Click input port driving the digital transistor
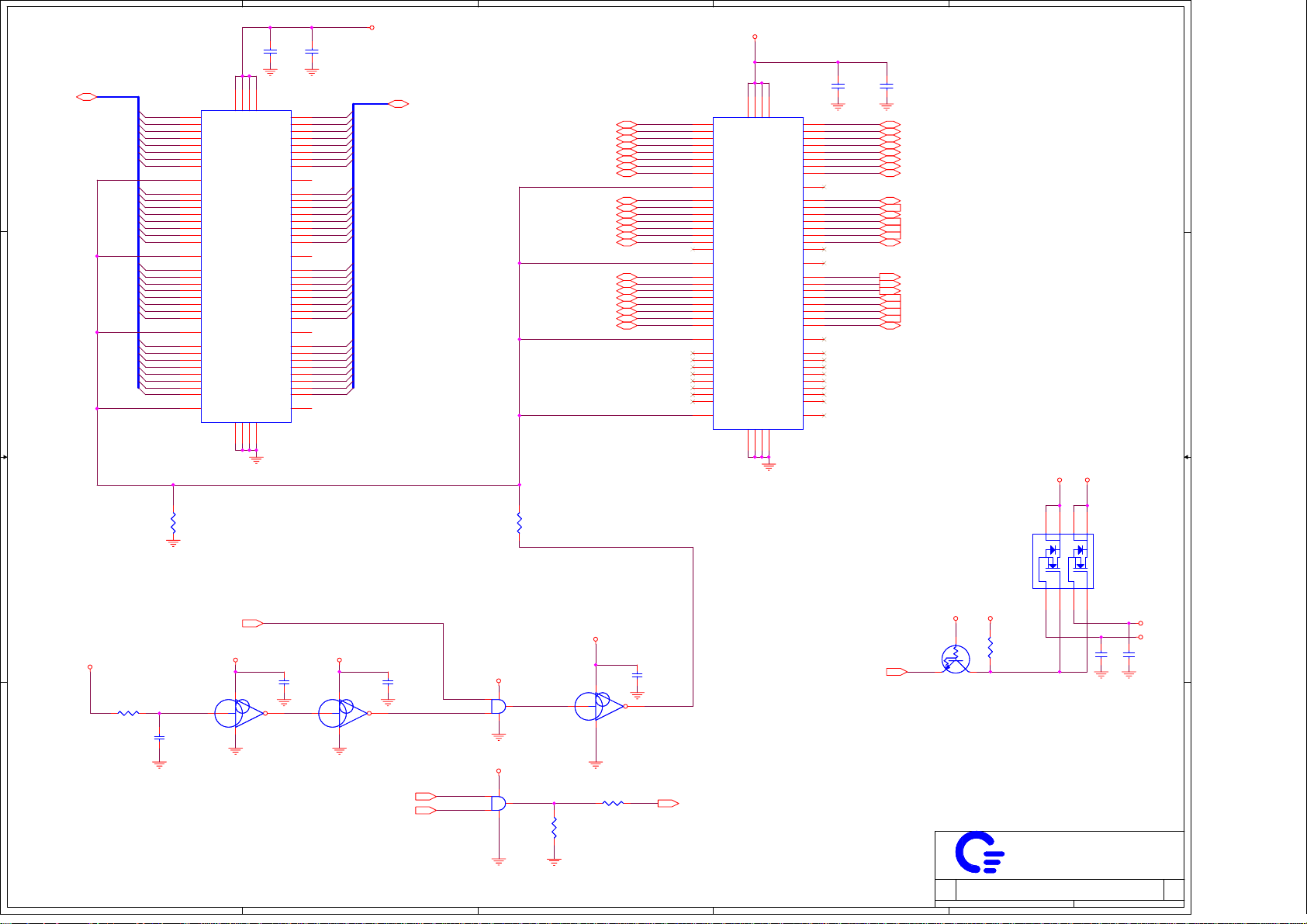 897,672
